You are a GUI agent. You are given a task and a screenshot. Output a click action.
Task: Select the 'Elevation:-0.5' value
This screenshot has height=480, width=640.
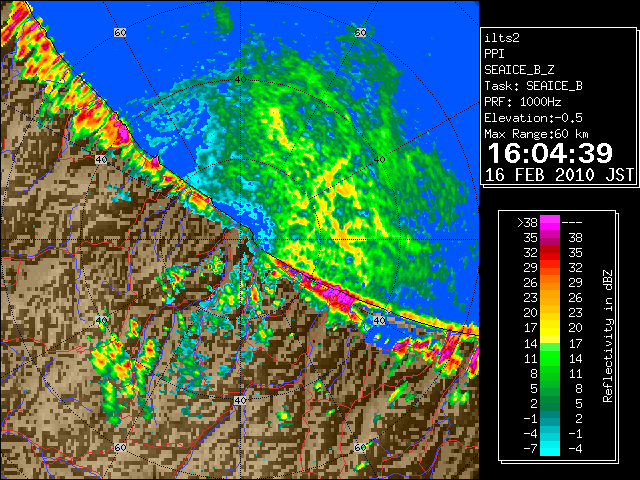coord(533,118)
